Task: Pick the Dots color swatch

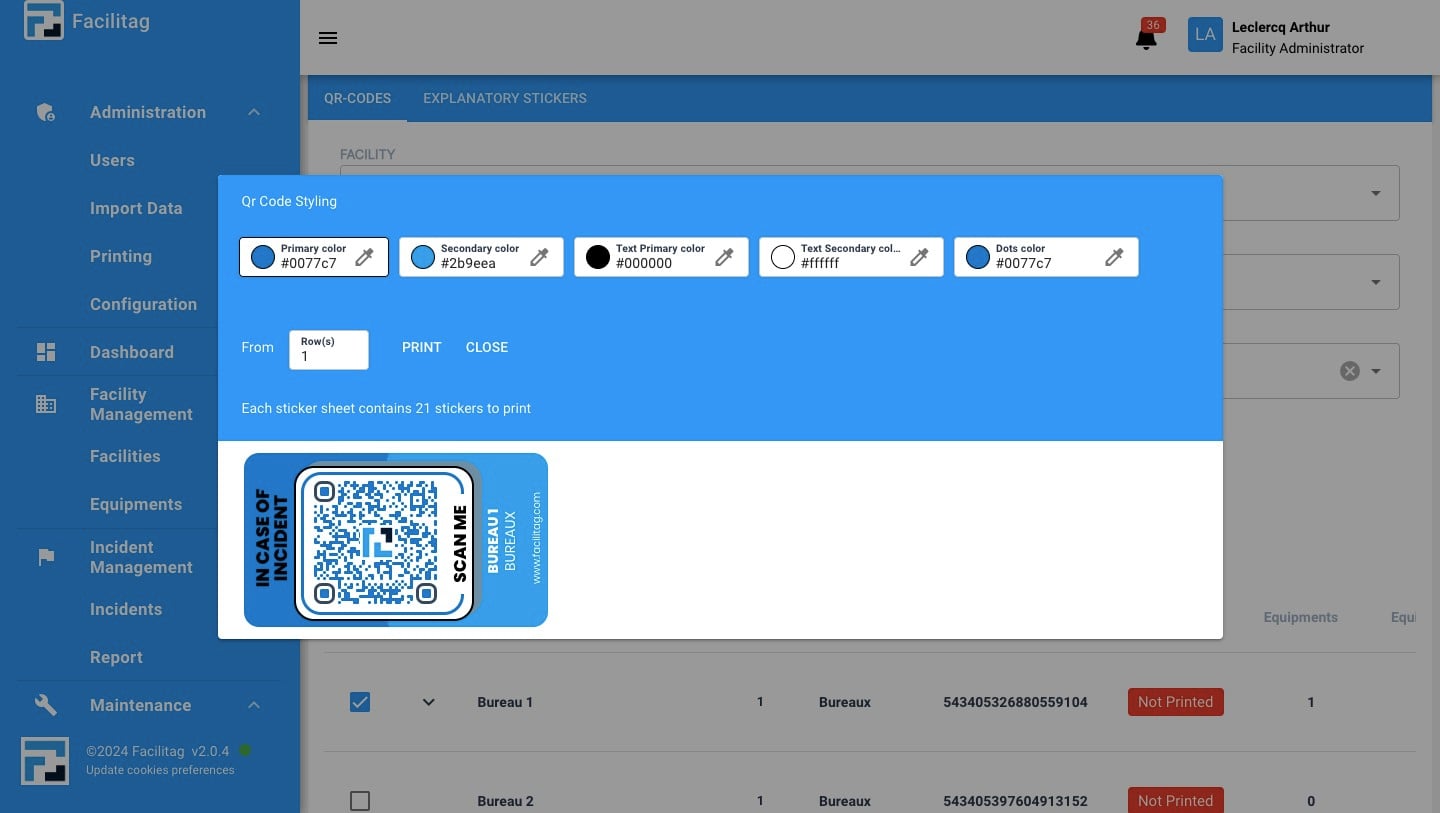Action: 978,257
